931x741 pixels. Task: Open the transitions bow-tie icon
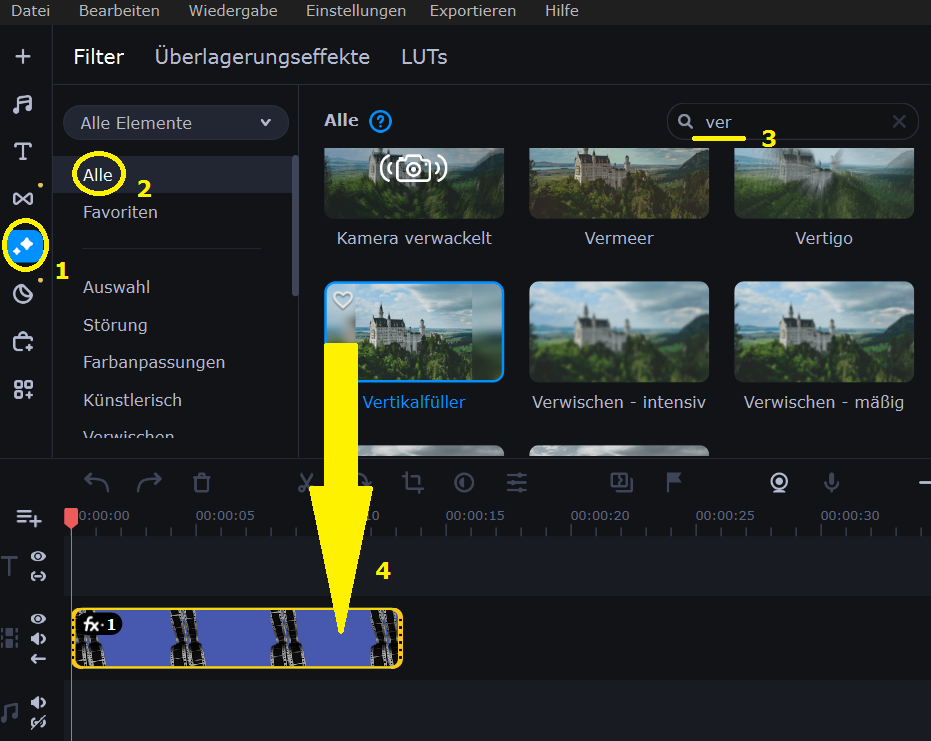point(23,198)
